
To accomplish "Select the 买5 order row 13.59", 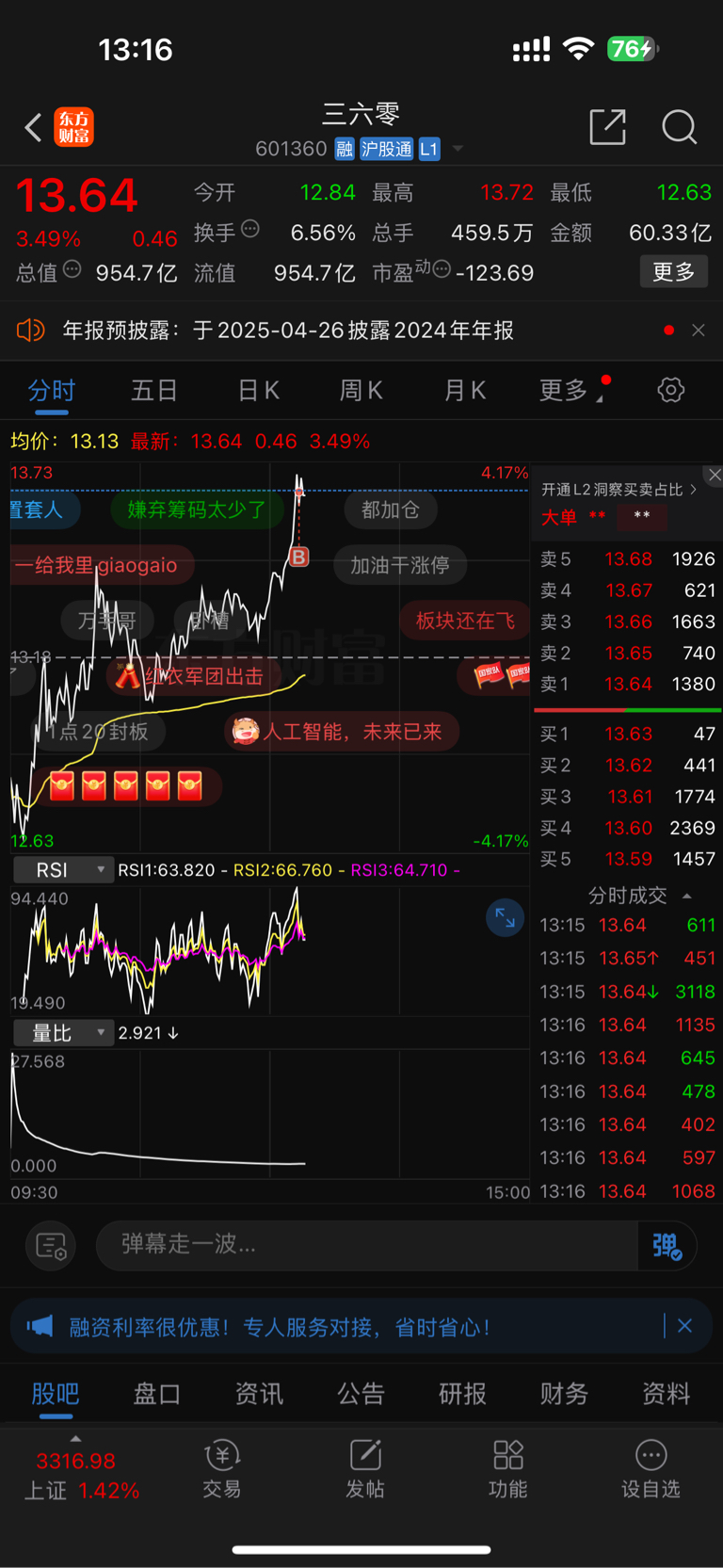I will click(x=627, y=859).
